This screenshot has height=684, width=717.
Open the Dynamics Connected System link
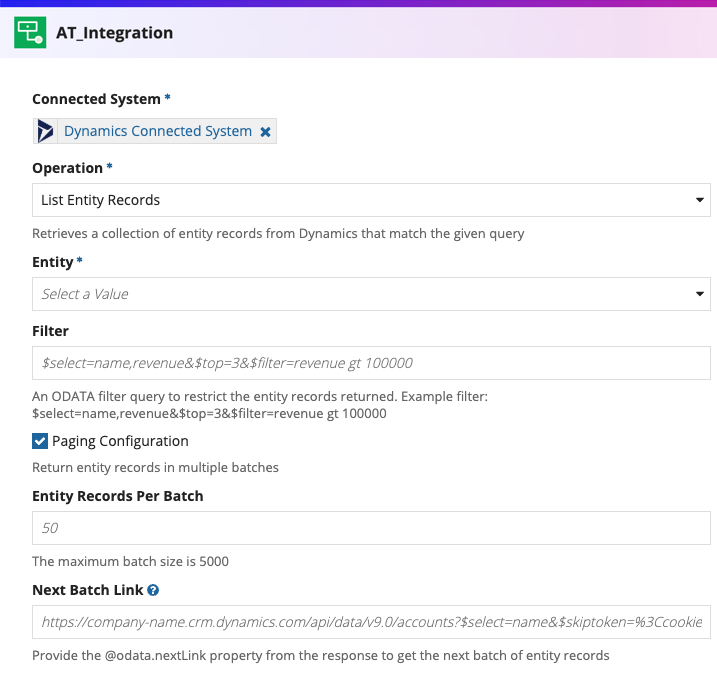tap(158, 131)
